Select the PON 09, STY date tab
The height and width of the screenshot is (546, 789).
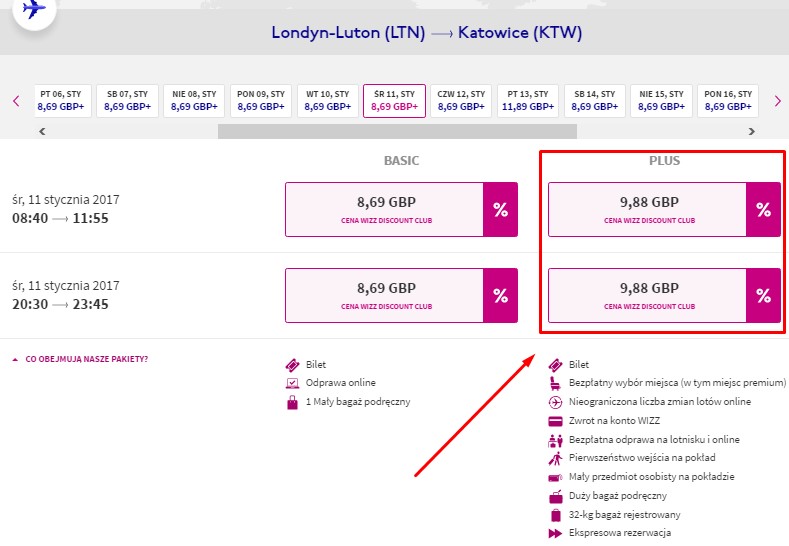point(261,101)
